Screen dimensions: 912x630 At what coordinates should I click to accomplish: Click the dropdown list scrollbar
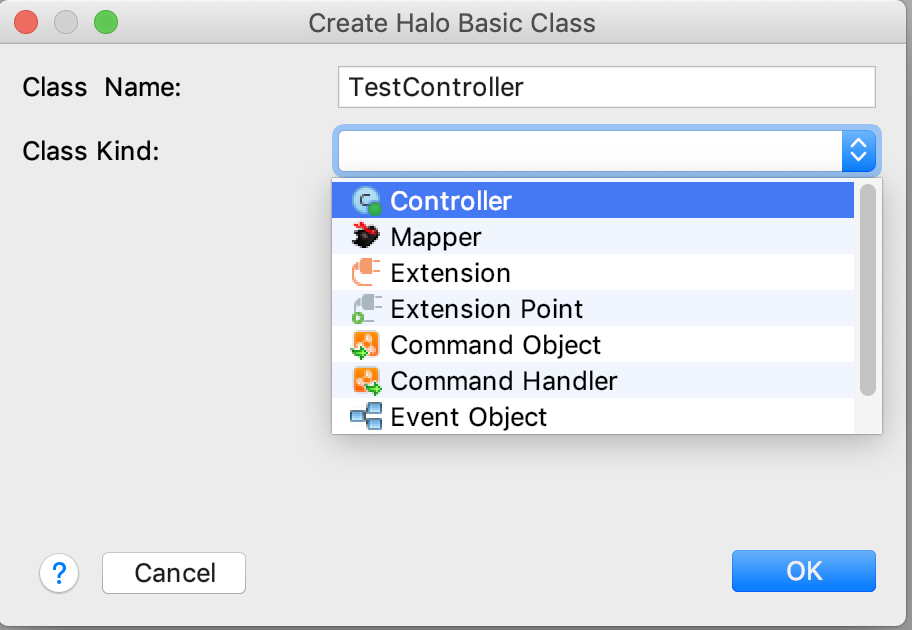(867, 290)
